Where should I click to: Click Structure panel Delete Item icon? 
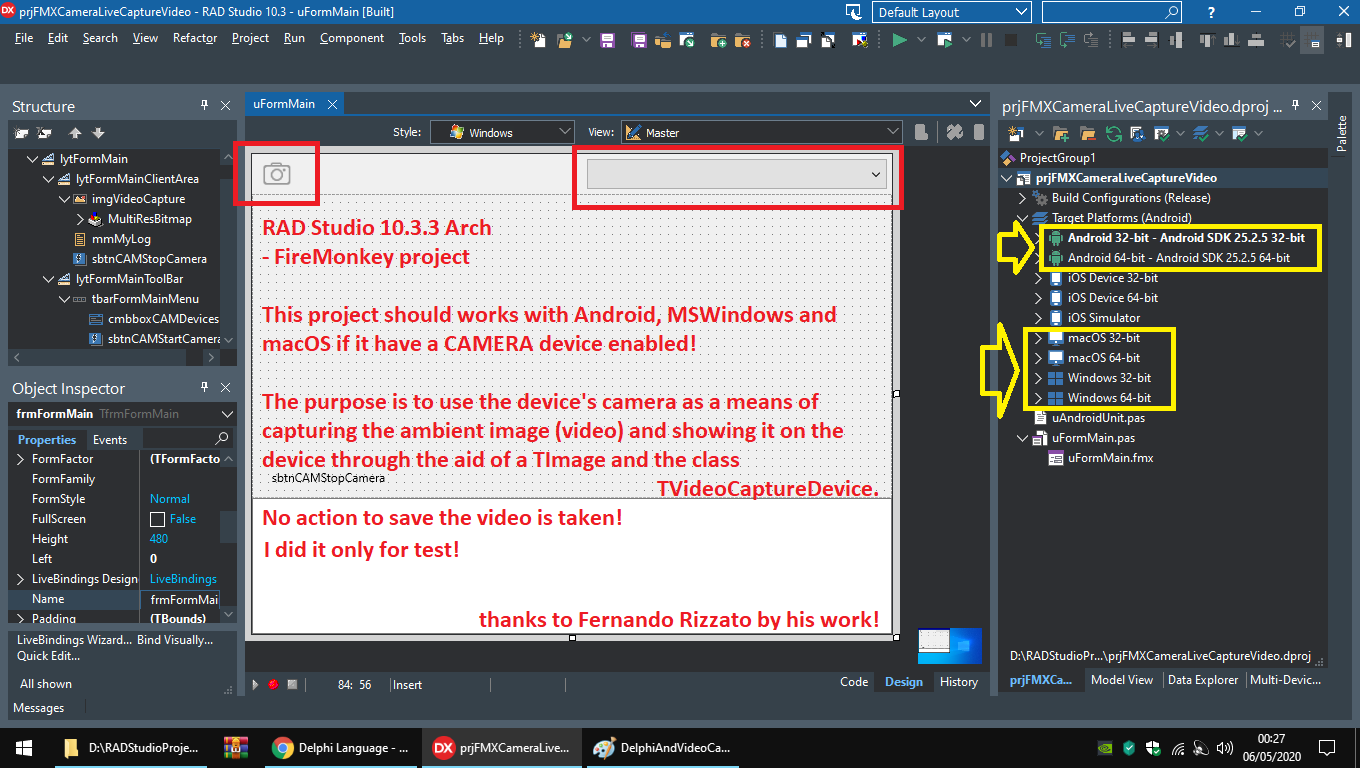coord(44,133)
